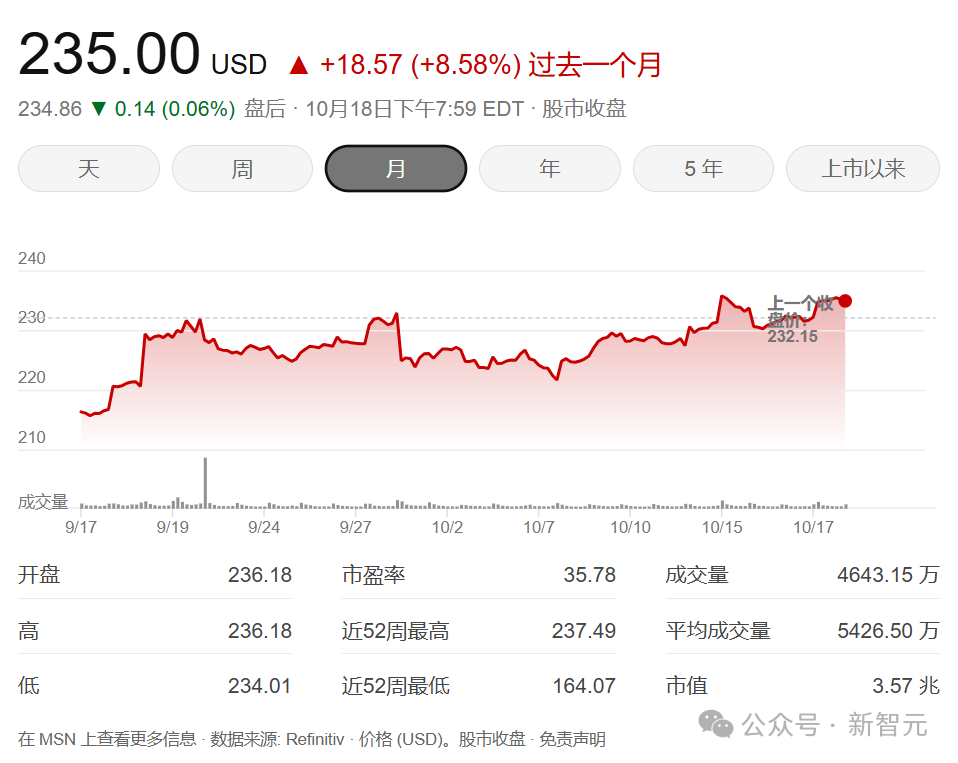Choose the 5 年 range tab

coord(703,169)
